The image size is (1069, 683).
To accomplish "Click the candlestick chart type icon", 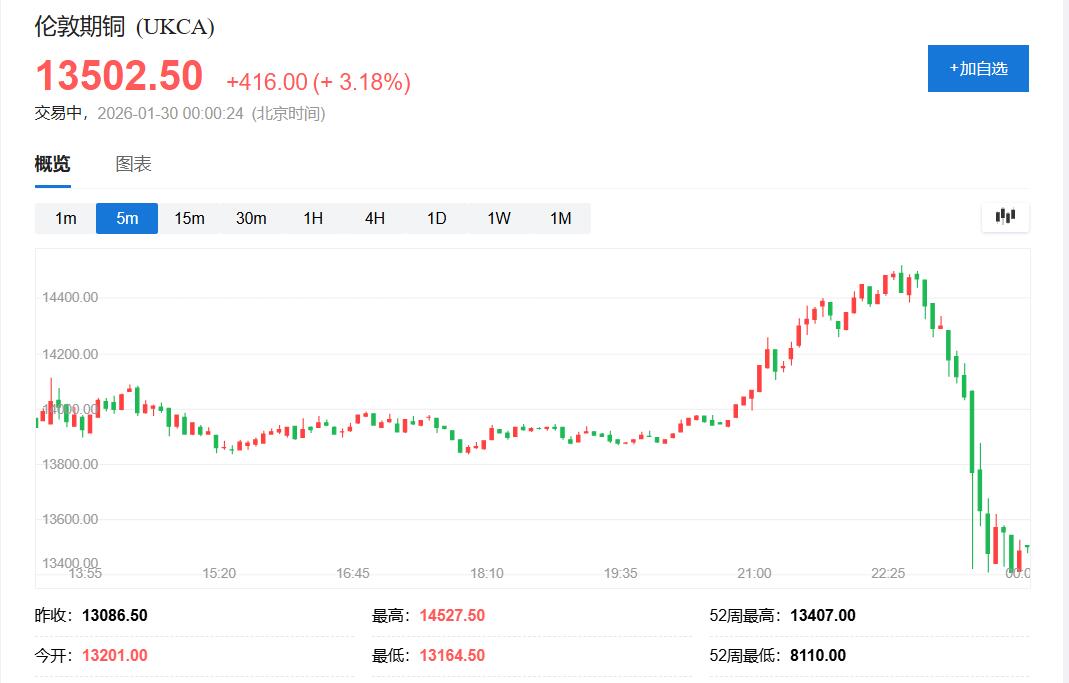I will pos(1005,216).
